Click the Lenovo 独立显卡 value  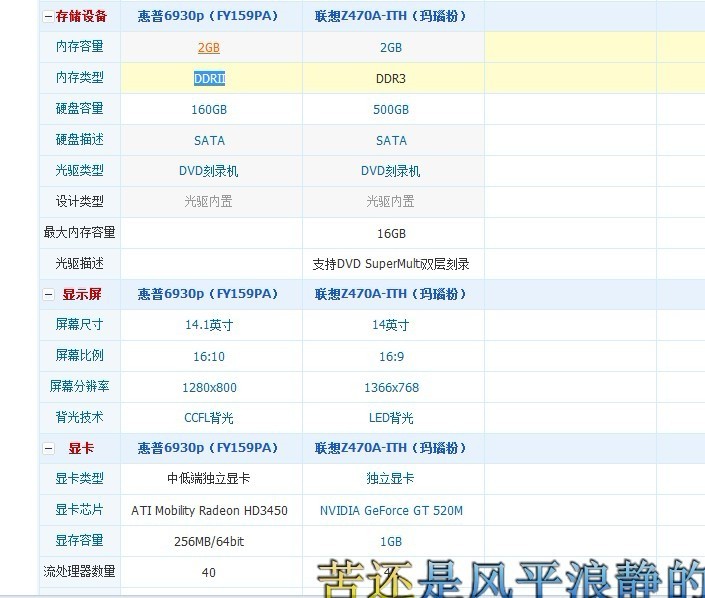(391, 478)
